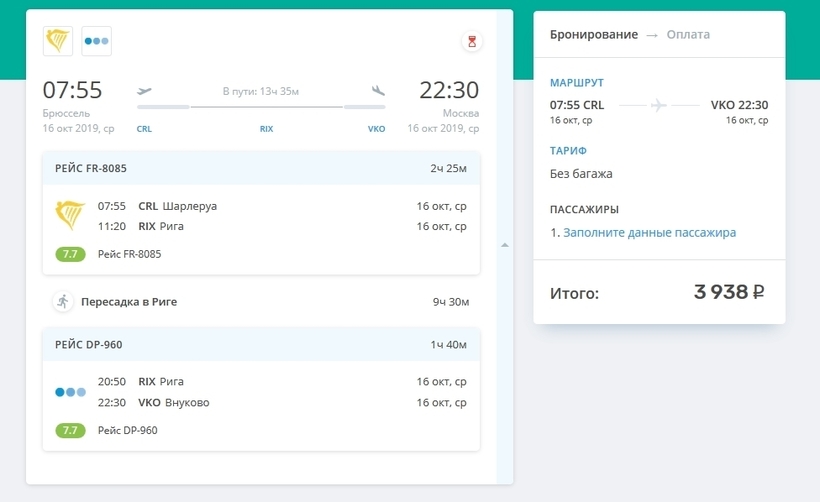Screen dimensions: 820x502
Task: Click "07:55 CRL" in the route summary
Action: (577, 105)
